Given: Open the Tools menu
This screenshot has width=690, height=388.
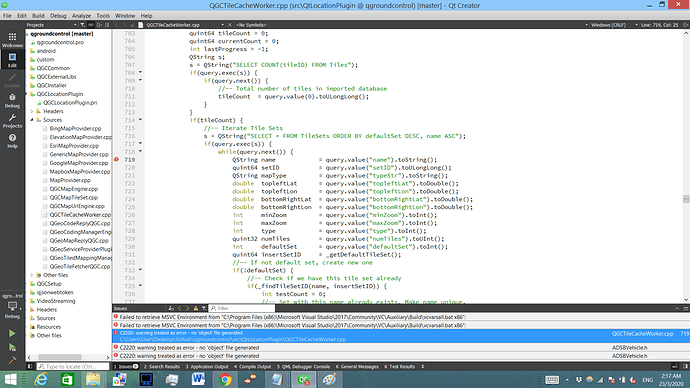Looking at the screenshot, I should 103,15.
